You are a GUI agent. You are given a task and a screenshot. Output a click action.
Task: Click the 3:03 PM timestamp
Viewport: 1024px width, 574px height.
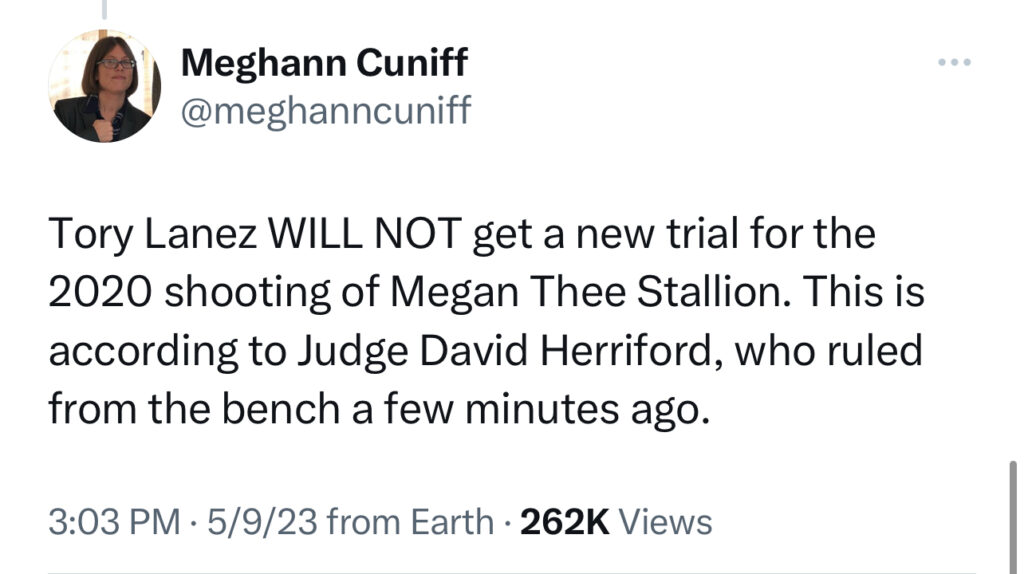(x=114, y=522)
